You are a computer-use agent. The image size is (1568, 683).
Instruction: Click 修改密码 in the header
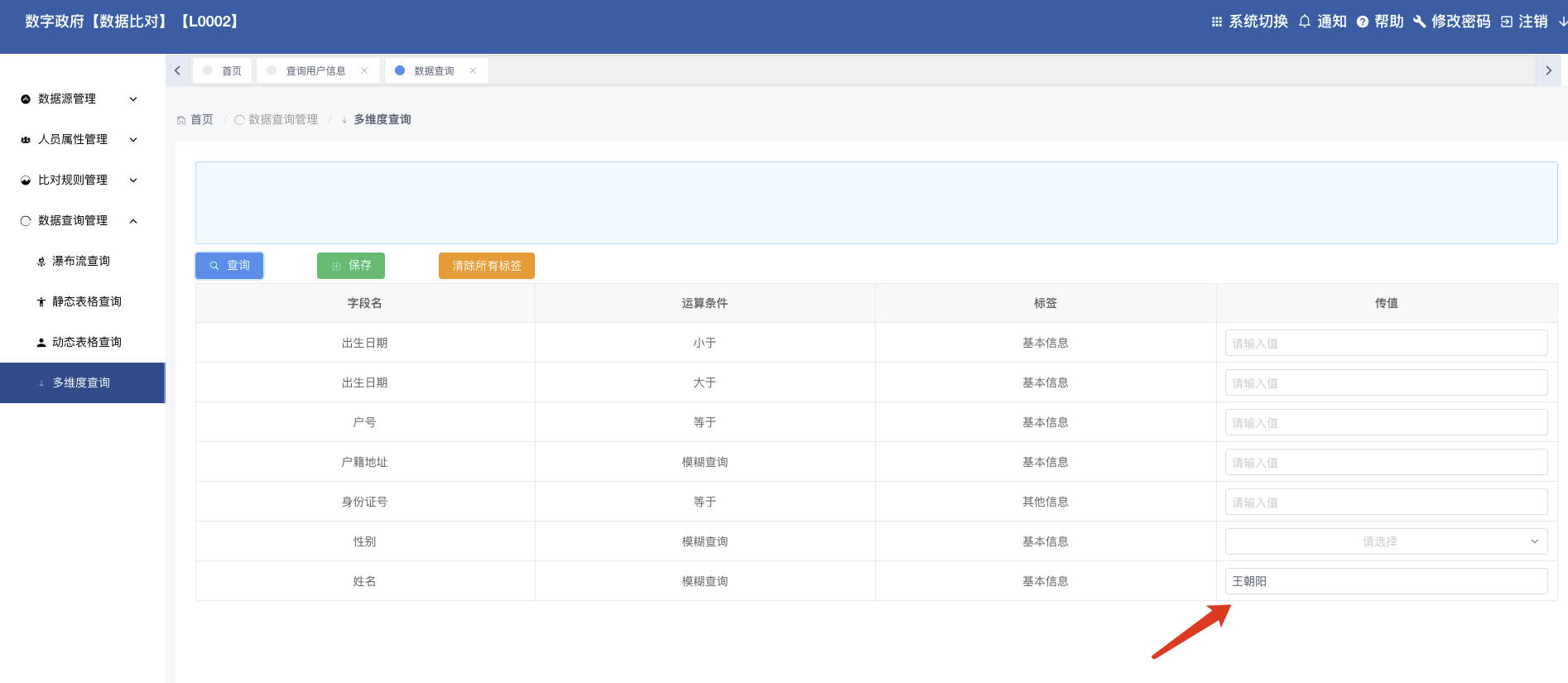[1461, 22]
